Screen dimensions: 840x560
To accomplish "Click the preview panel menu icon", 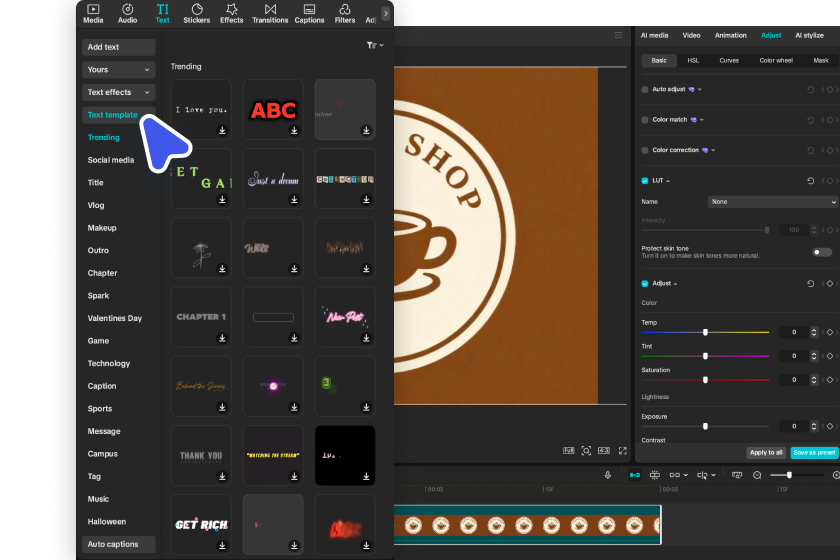I will [618, 35].
